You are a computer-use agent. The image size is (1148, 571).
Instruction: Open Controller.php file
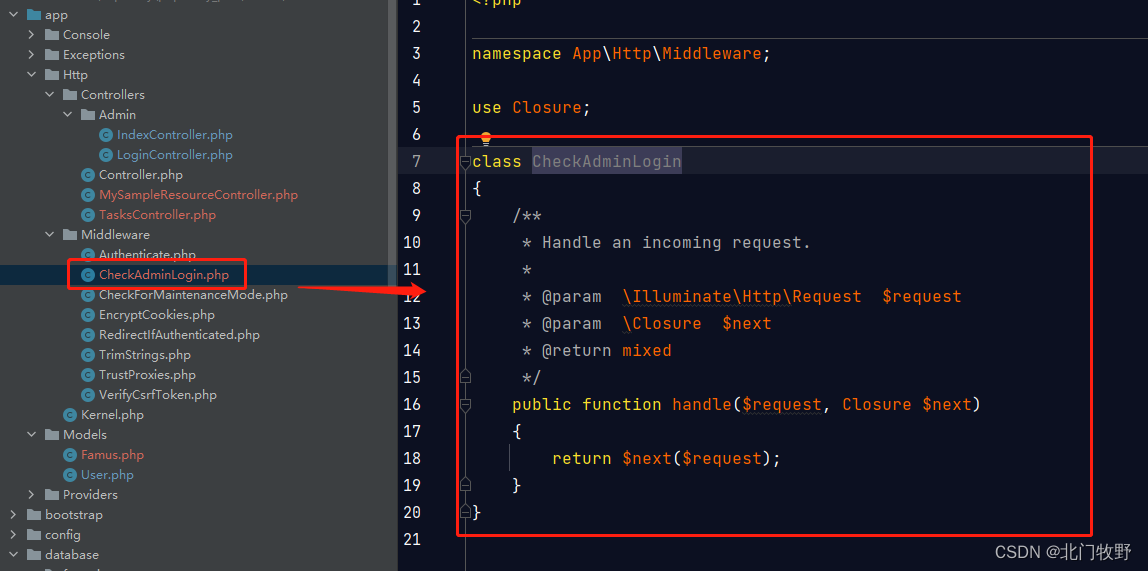(x=141, y=174)
